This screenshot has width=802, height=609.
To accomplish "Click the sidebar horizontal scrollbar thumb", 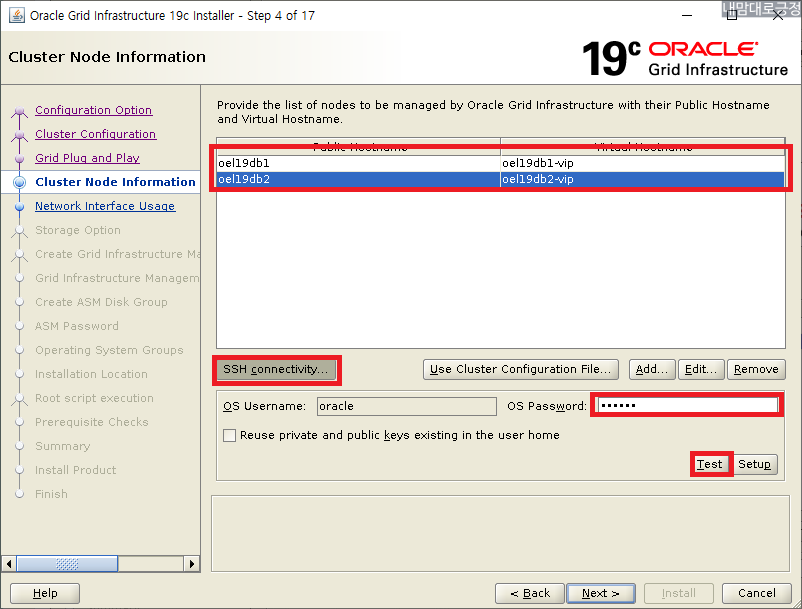I will click(68, 564).
